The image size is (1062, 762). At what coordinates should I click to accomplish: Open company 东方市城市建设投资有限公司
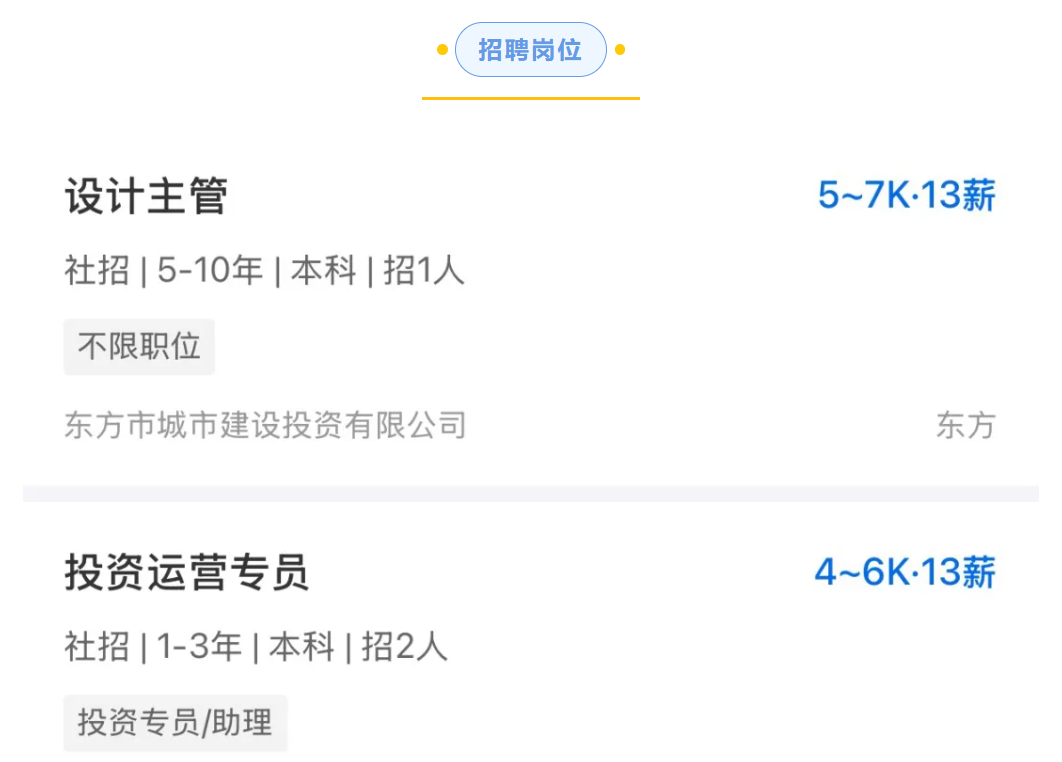pyautogui.click(x=265, y=425)
